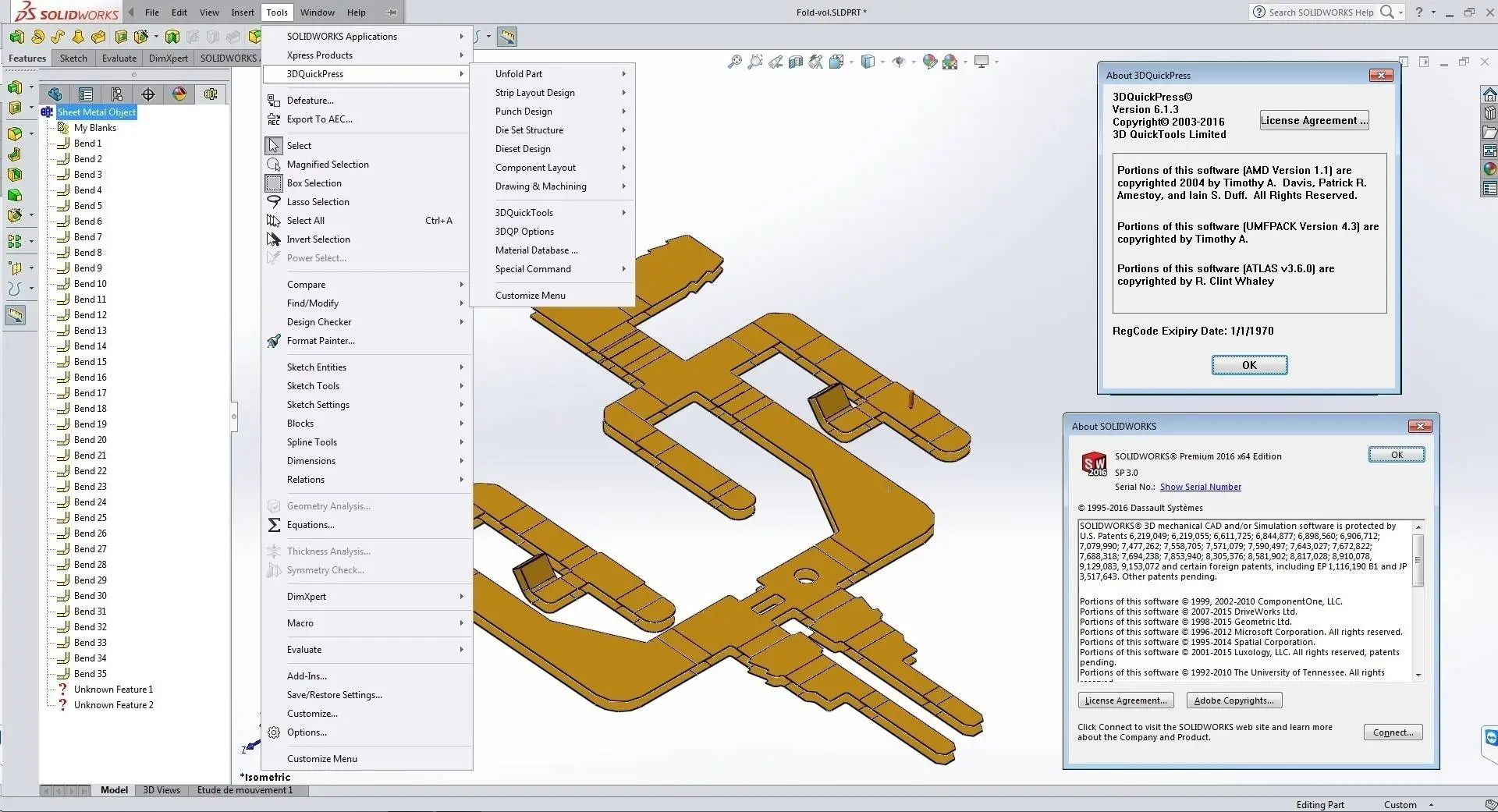
Task: Select Box Selection in Tools menu
Action: pyautogui.click(x=367, y=183)
